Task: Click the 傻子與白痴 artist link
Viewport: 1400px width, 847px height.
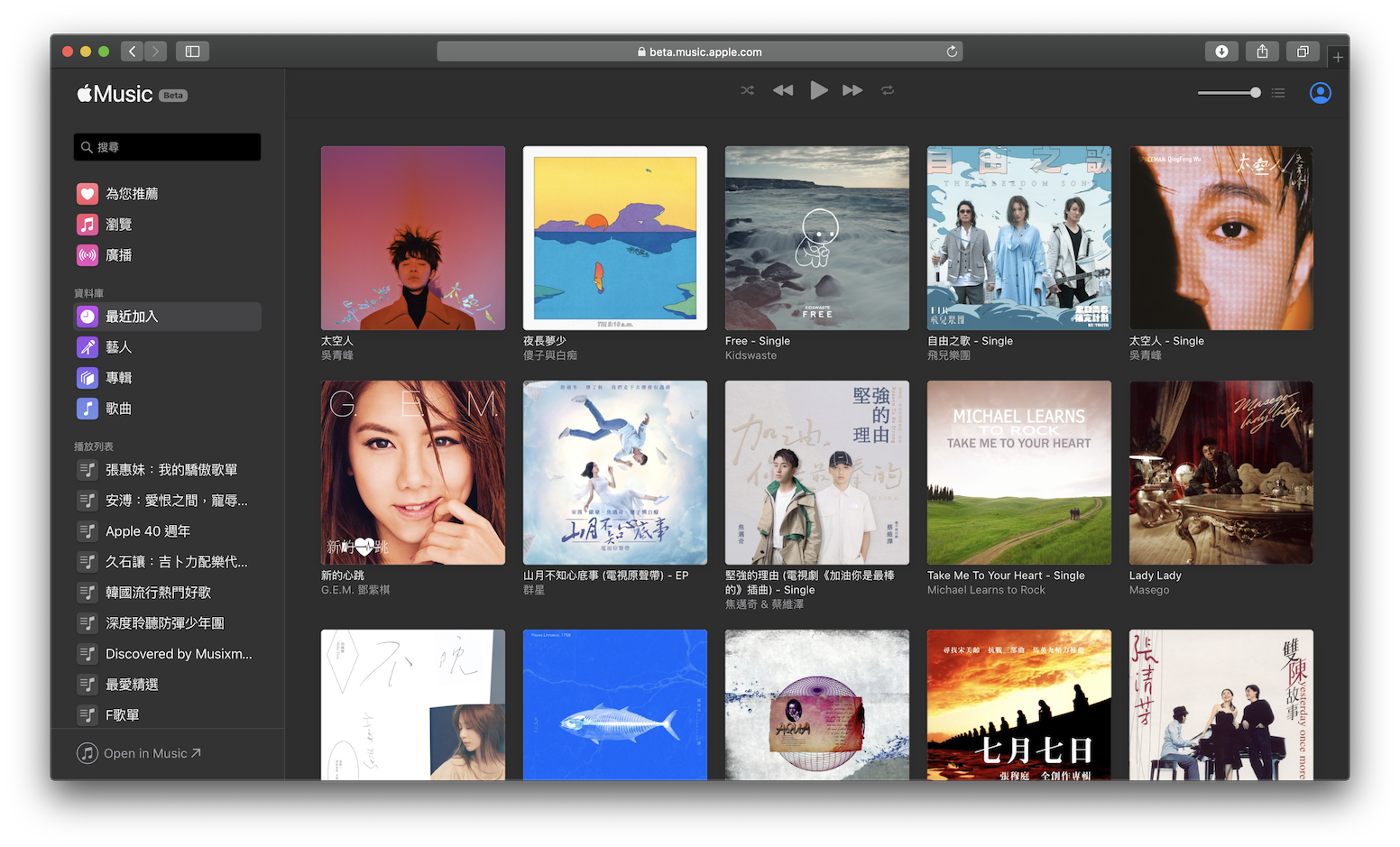Action: 550,355
